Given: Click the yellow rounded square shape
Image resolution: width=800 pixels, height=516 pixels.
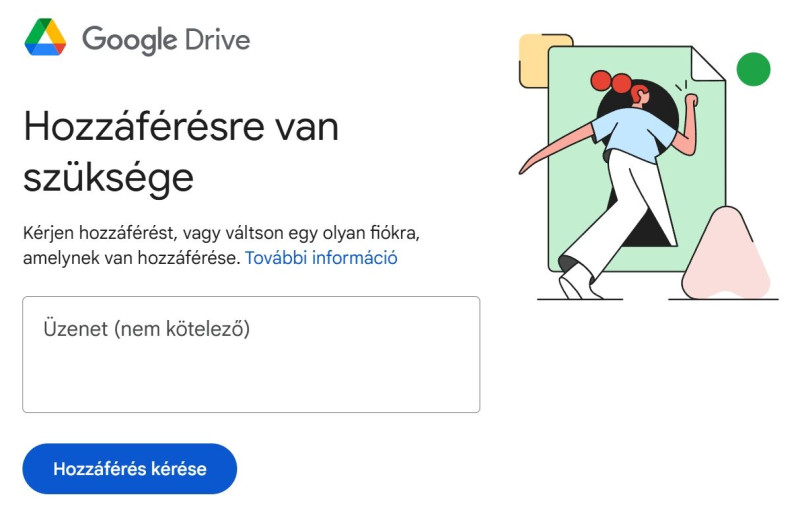Looking at the screenshot, I should [x=534, y=61].
